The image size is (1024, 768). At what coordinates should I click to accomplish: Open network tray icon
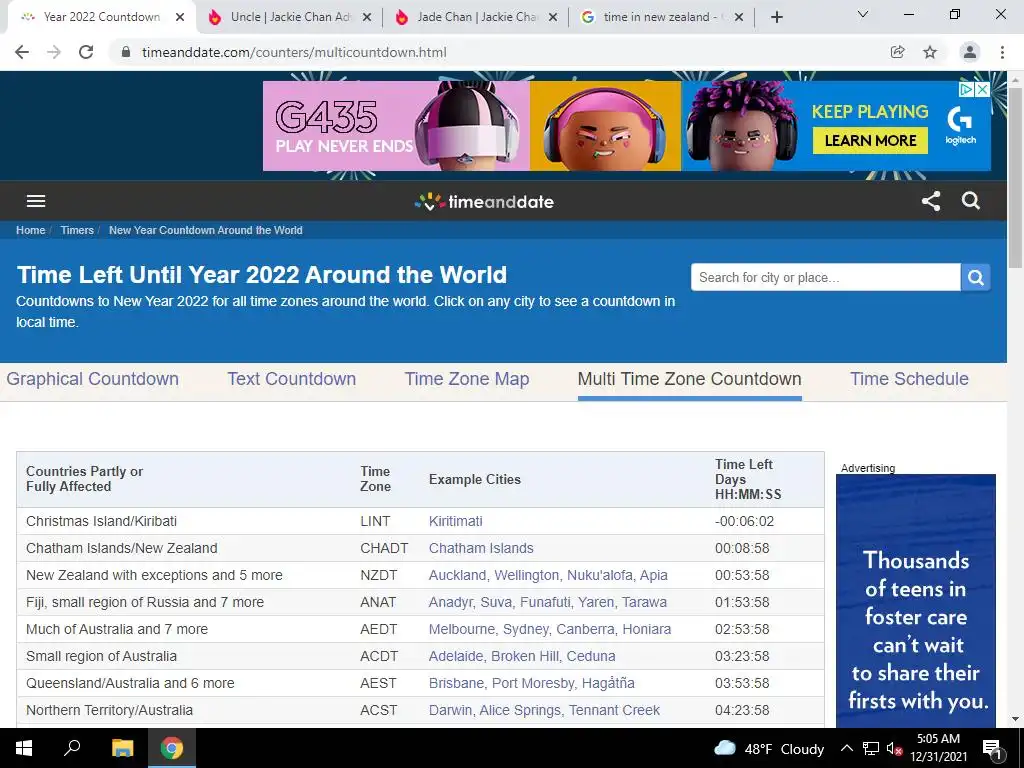tap(871, 748)
